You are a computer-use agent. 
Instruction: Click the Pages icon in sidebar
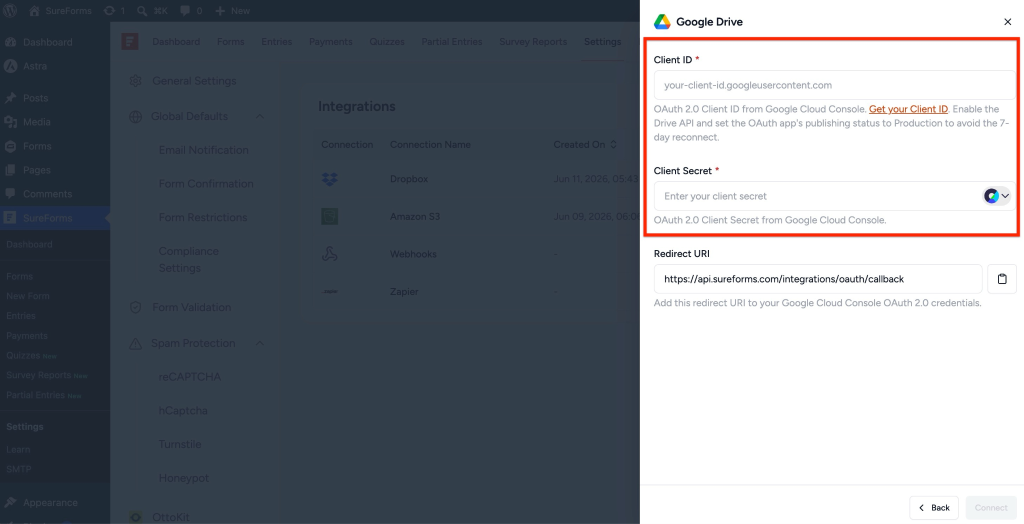pyautogui.click(x=10, y=170)
